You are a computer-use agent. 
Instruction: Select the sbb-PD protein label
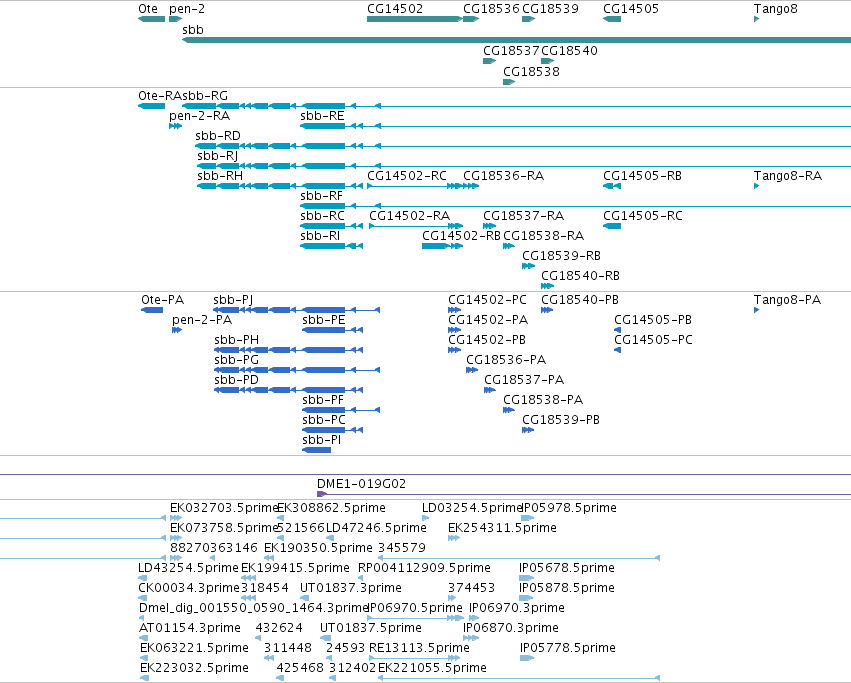236,381
